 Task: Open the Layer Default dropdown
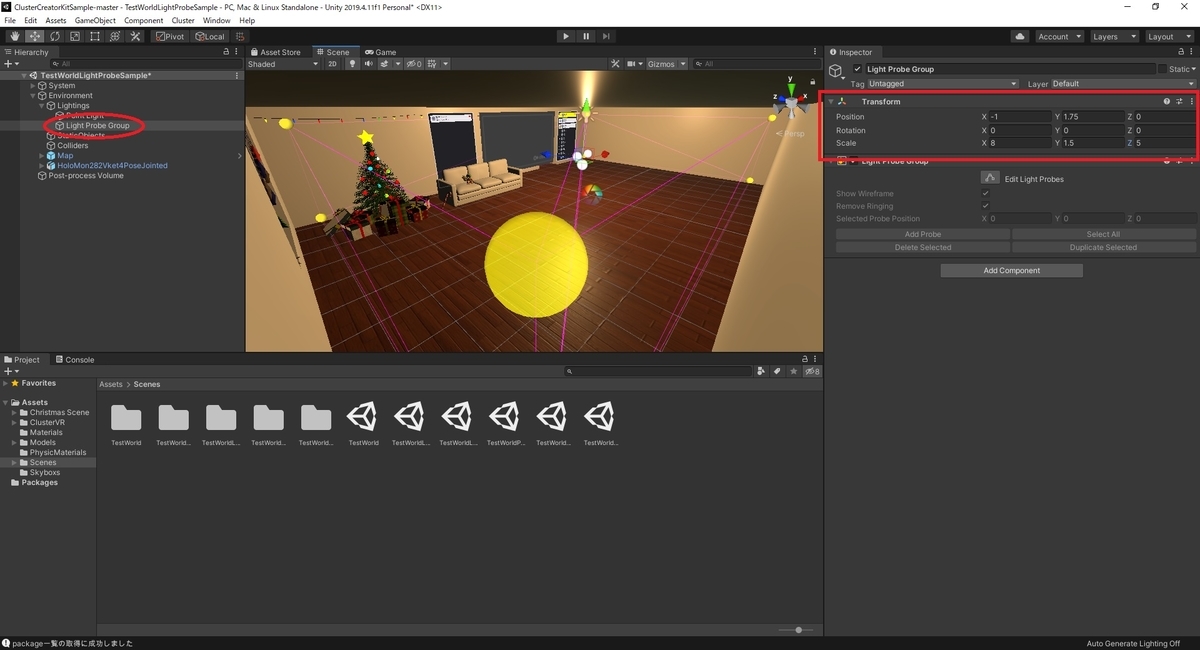[1122, 84]
